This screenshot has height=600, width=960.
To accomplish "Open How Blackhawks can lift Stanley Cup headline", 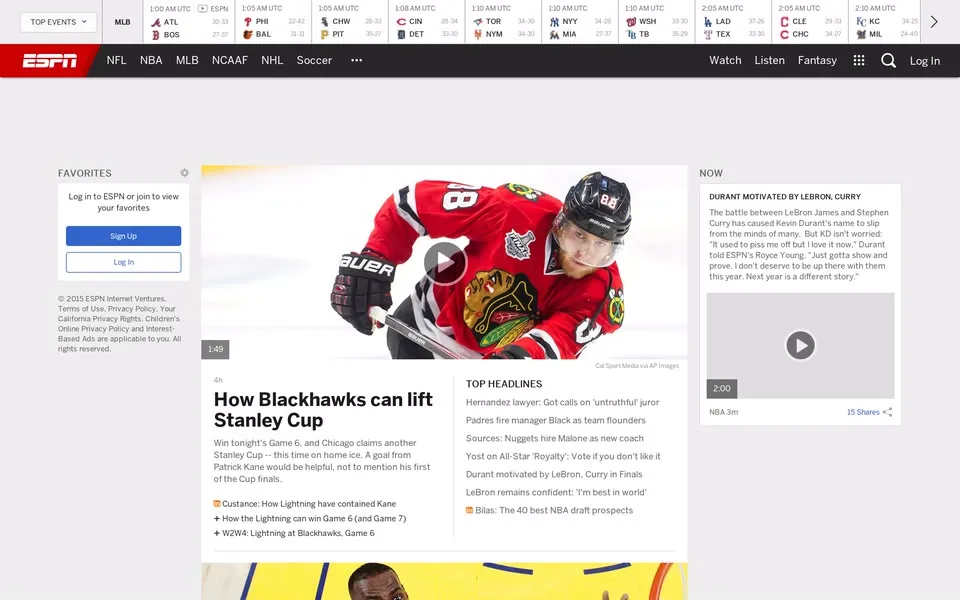I will click(323, 410).
